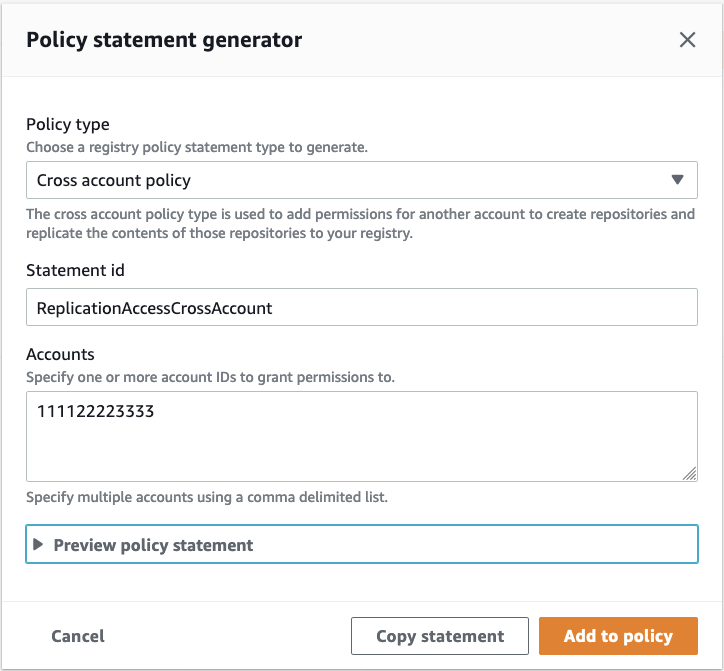The width and height of the screenshot is (724, 671).
Task: Click the Policy type field label
Action: pyautogui.click(x=68, y=125)
